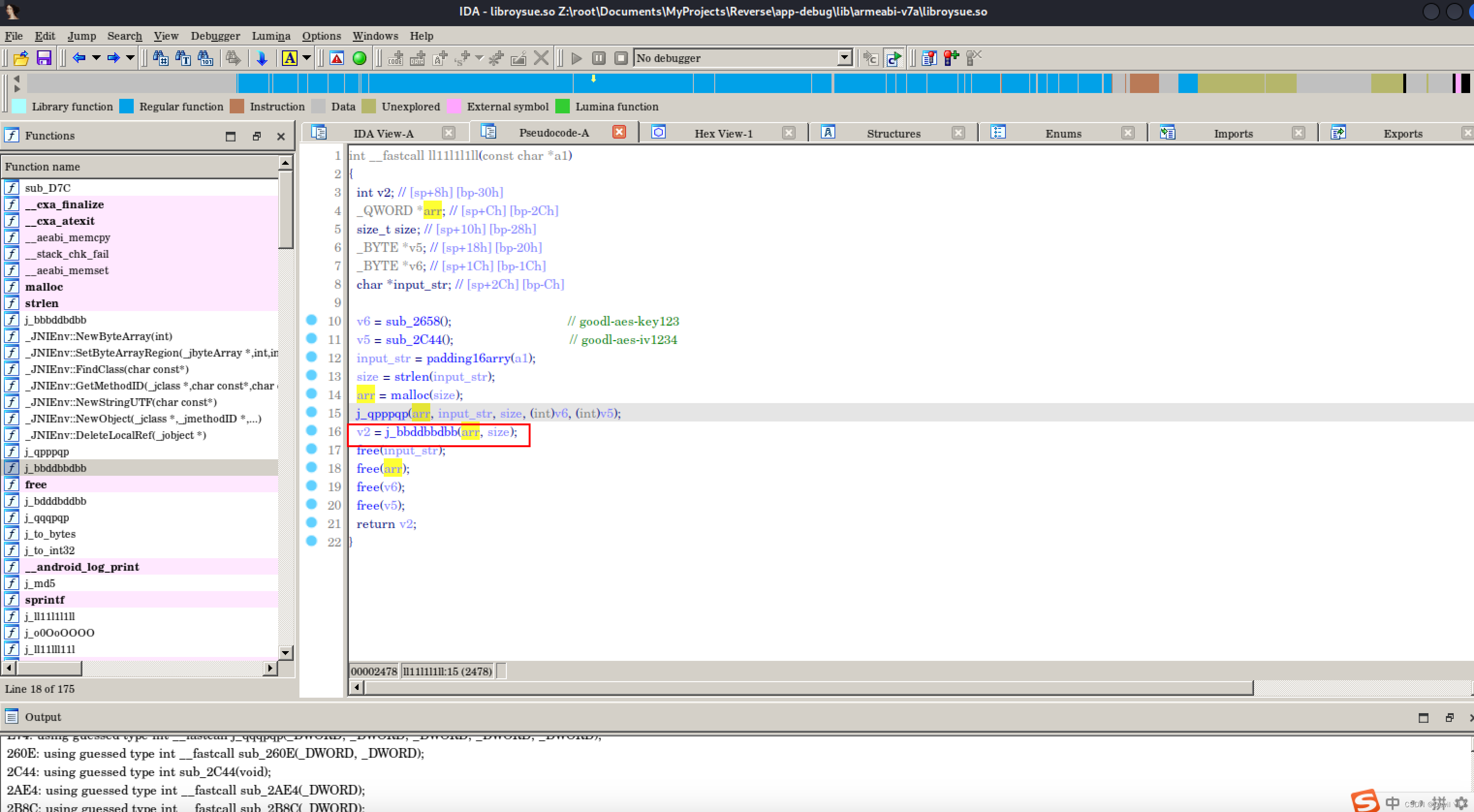The width and height of the screenshot is (1474, 812).
Task: Click the green circle status indicator
Action: tap(360, 58)
